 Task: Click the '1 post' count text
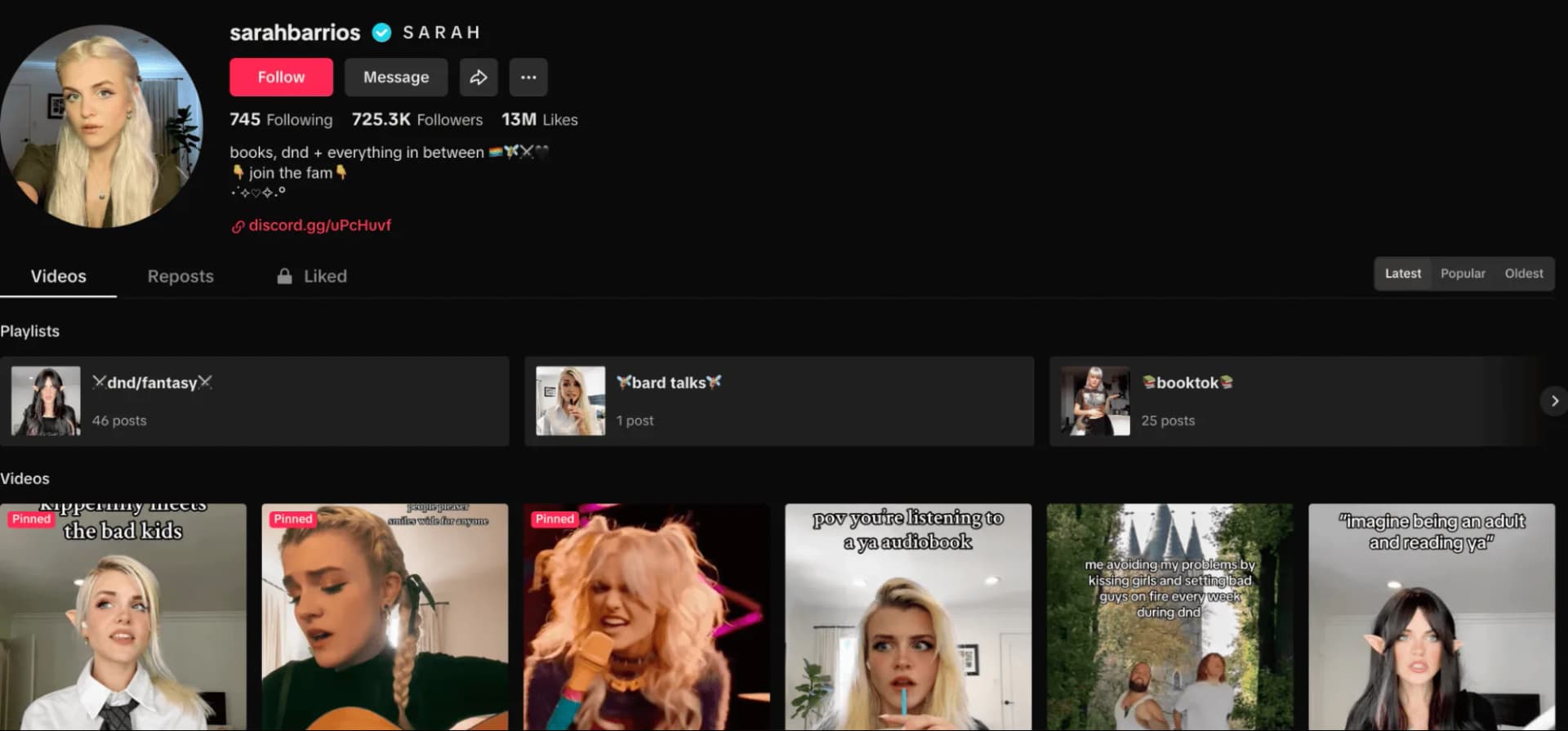635,421
